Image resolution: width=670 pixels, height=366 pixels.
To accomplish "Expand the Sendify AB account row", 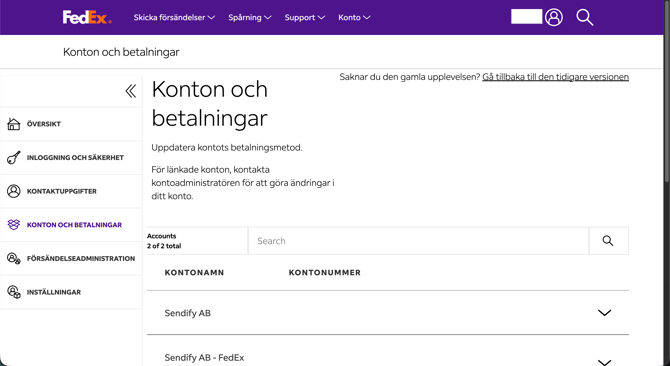I will [x=604, y=313].
